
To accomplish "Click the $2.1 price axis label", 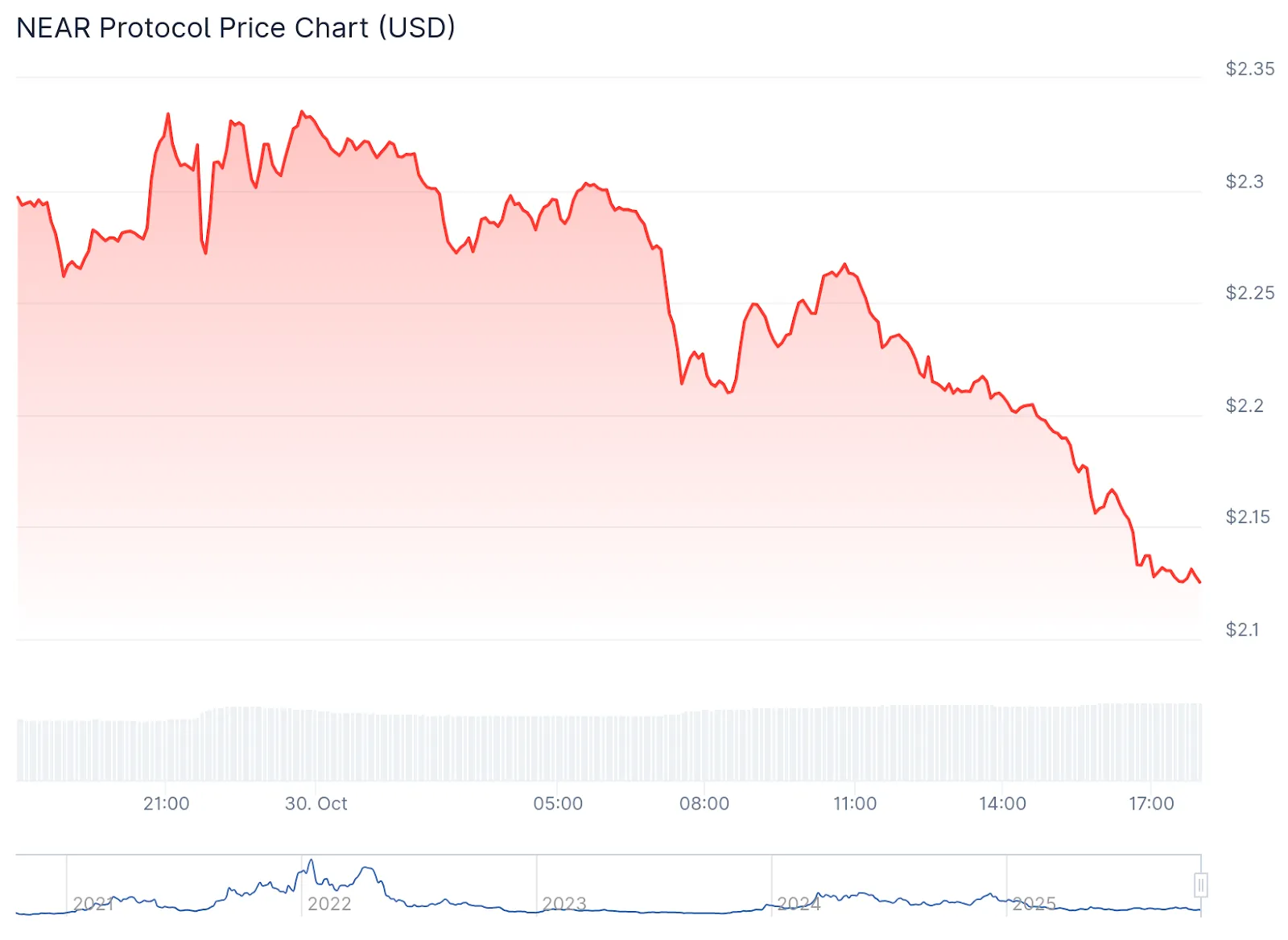I will pos(1242,629).
